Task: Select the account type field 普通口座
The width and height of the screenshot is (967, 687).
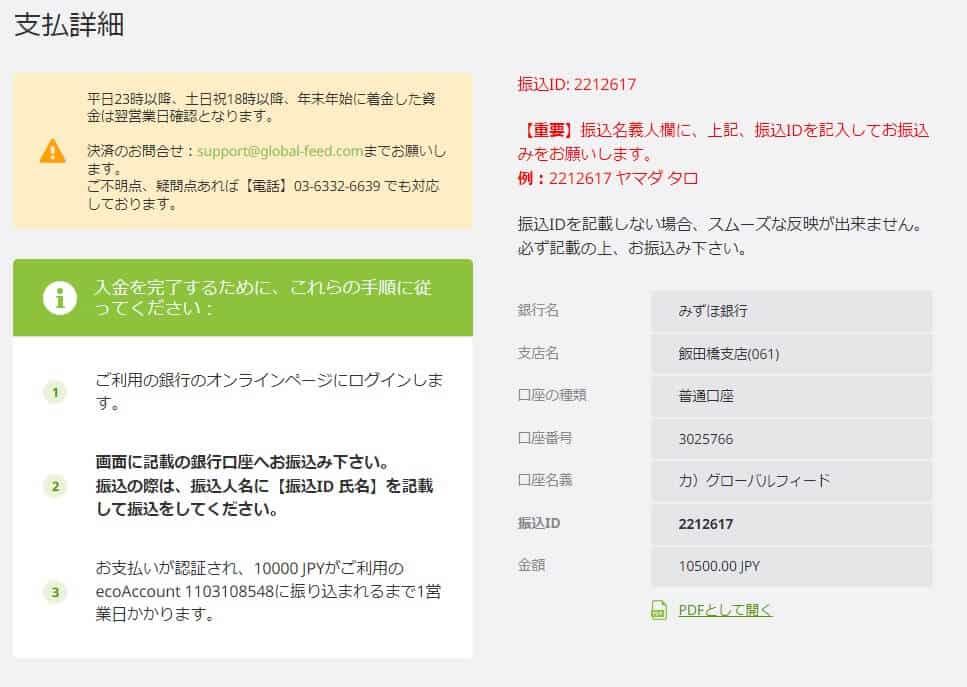Action: pyautogui.click(x=791, y=396)
